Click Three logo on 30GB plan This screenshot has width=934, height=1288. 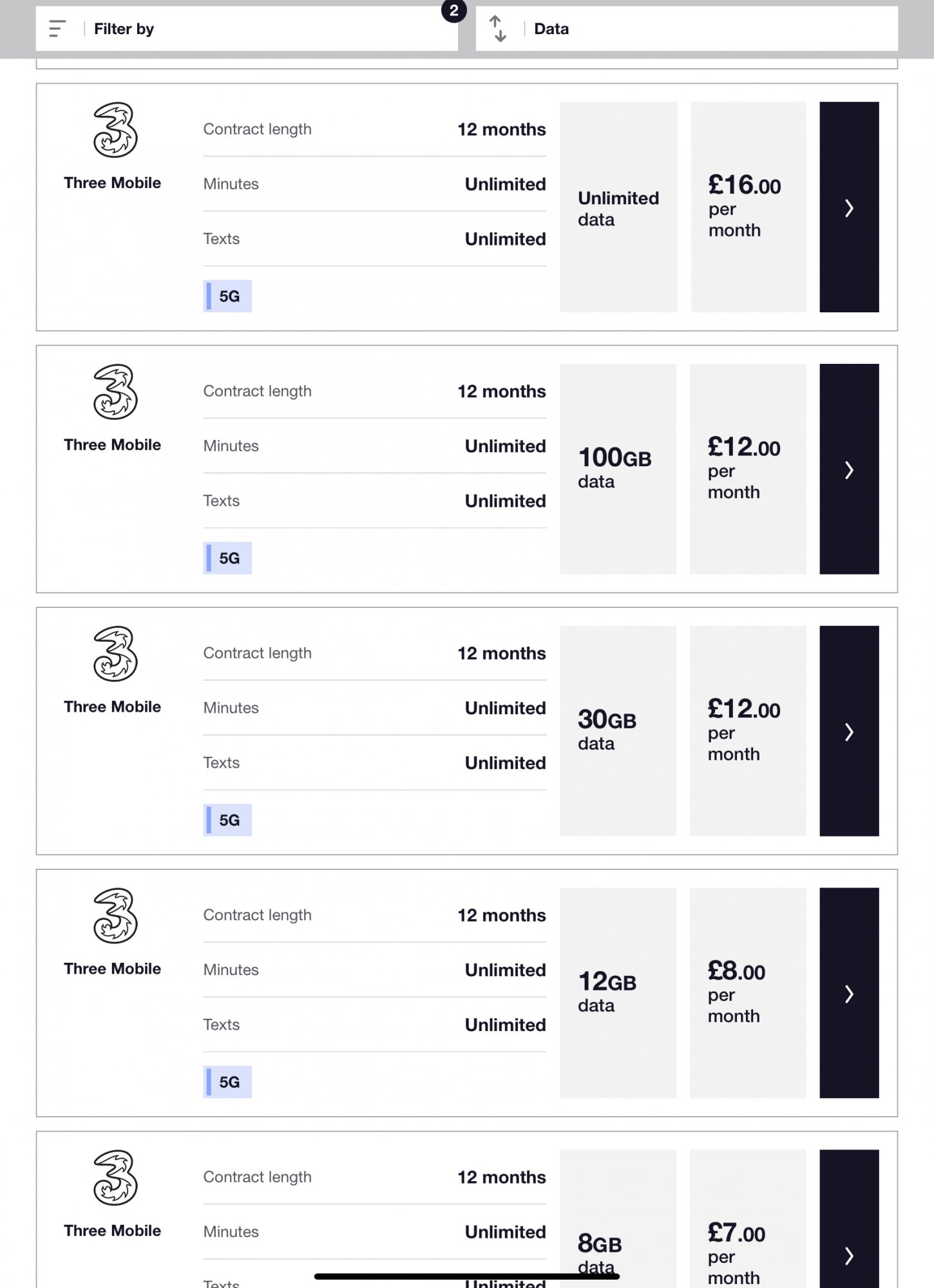pyautogui.click(x=115, y=654)
